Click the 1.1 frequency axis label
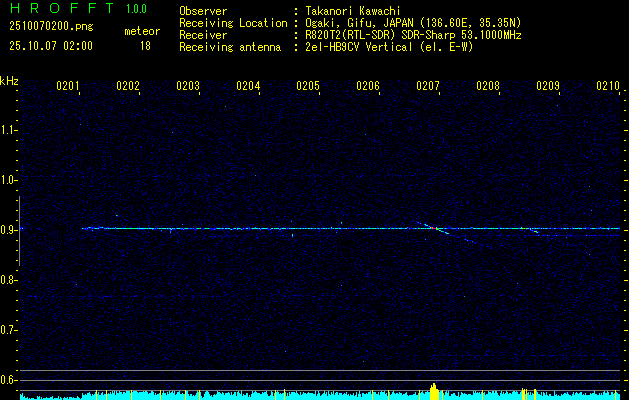This screenshot has width=629, height=400. pos(9,130)
